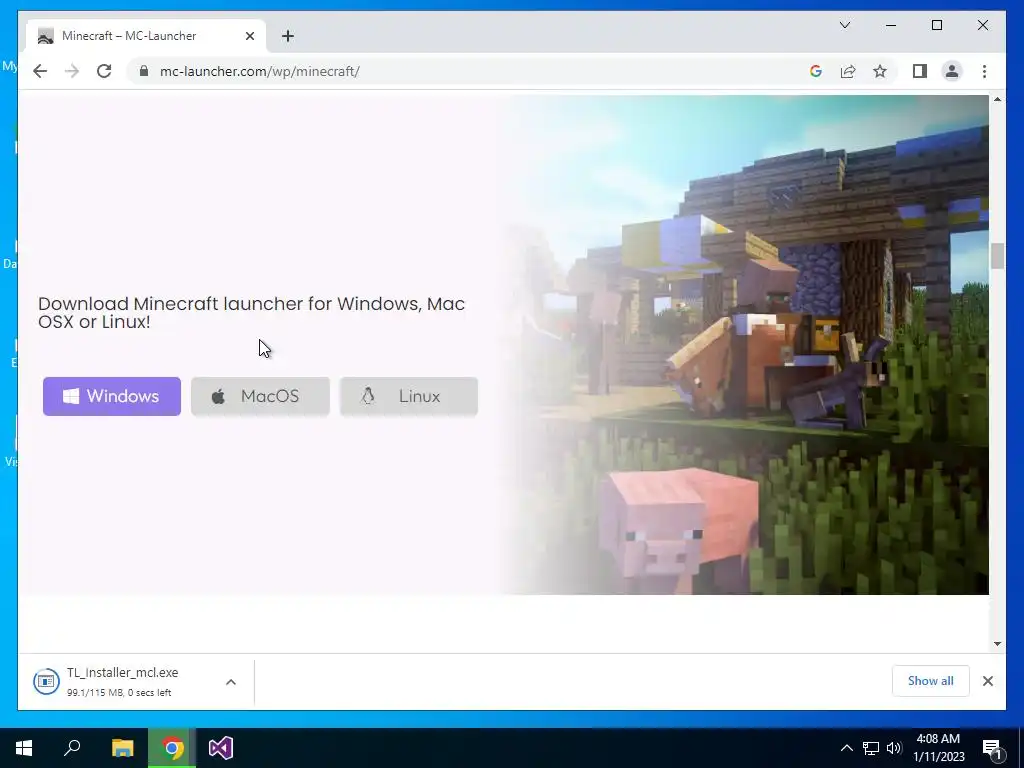
Task: Reload the mc-launcher page
Action: (104, 71)
